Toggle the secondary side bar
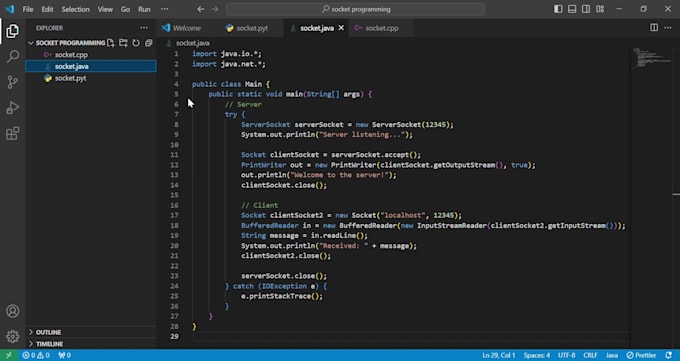Screen dimensions: 680x361 coord(586,9)
